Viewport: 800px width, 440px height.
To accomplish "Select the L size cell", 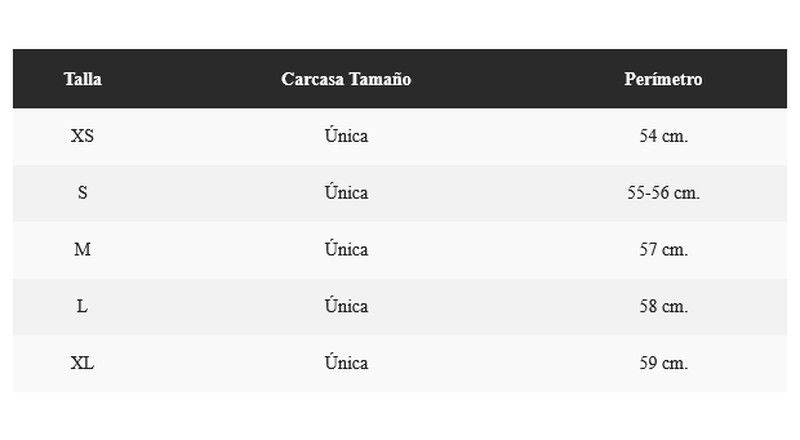I will point(82,307).
